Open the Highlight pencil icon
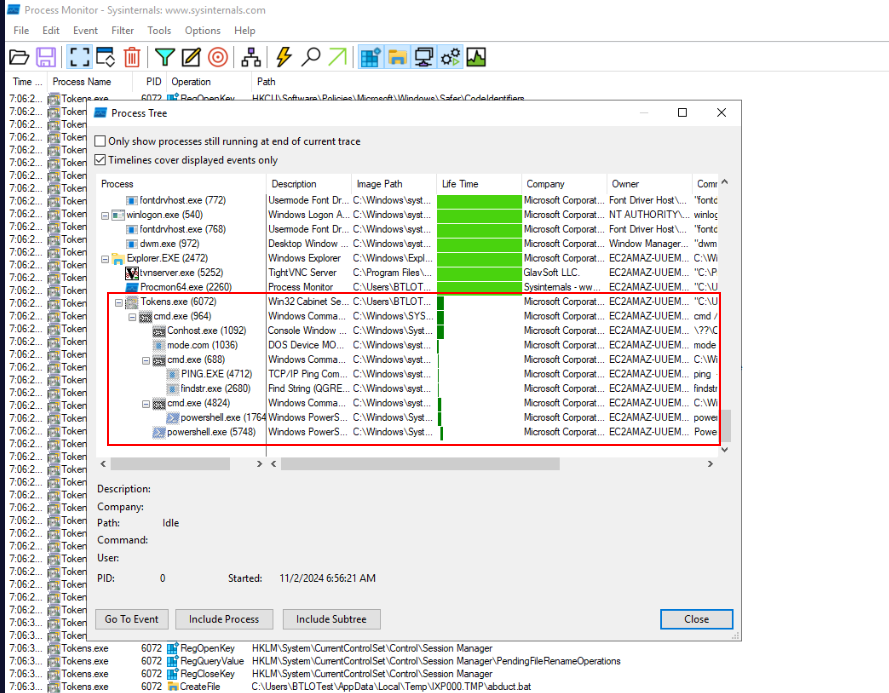This screenshot has width=889, height=693. 191,57
